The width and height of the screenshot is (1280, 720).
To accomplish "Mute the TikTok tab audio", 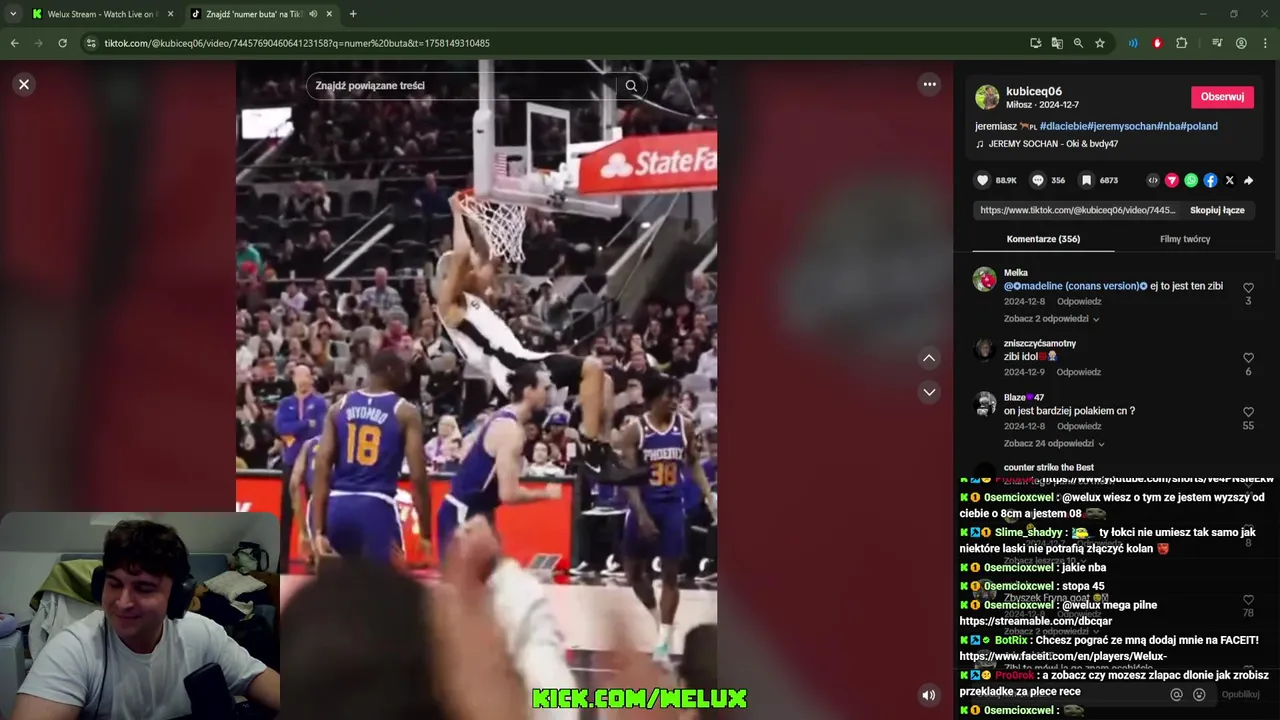I will click(313, 14).
